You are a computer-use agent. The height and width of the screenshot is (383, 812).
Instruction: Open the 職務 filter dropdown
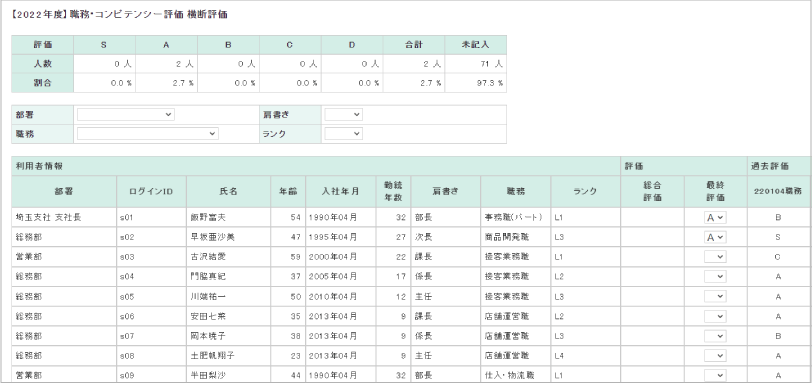(148, 134)
